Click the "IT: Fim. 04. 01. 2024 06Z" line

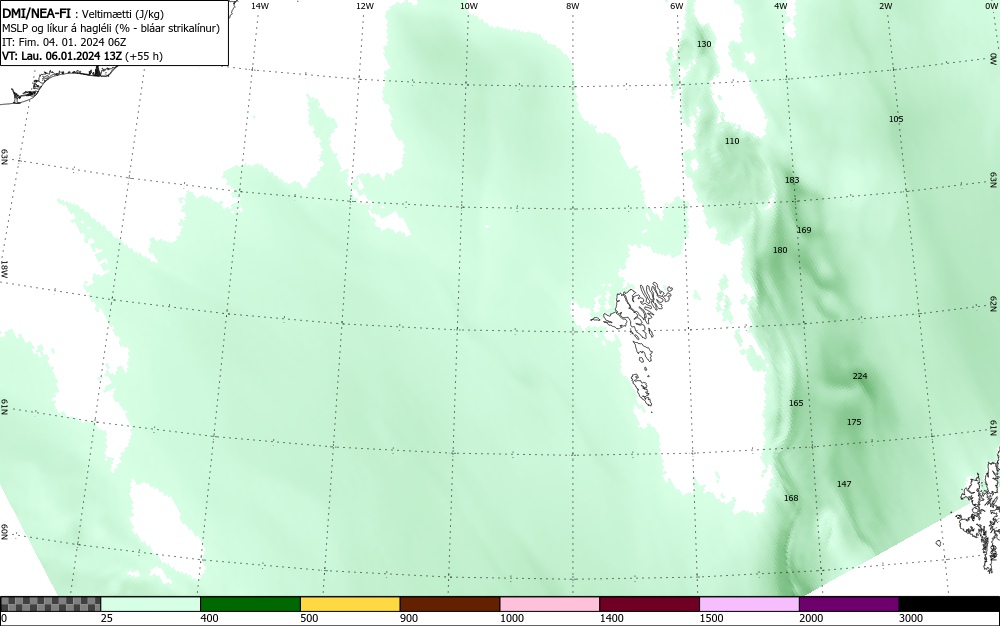tap(64, 42)
